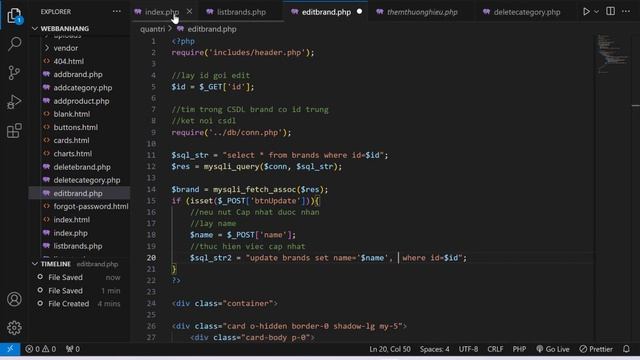Place cursor on line 11 select query
The image size is (640, 360).
click(x=280, y=155)
